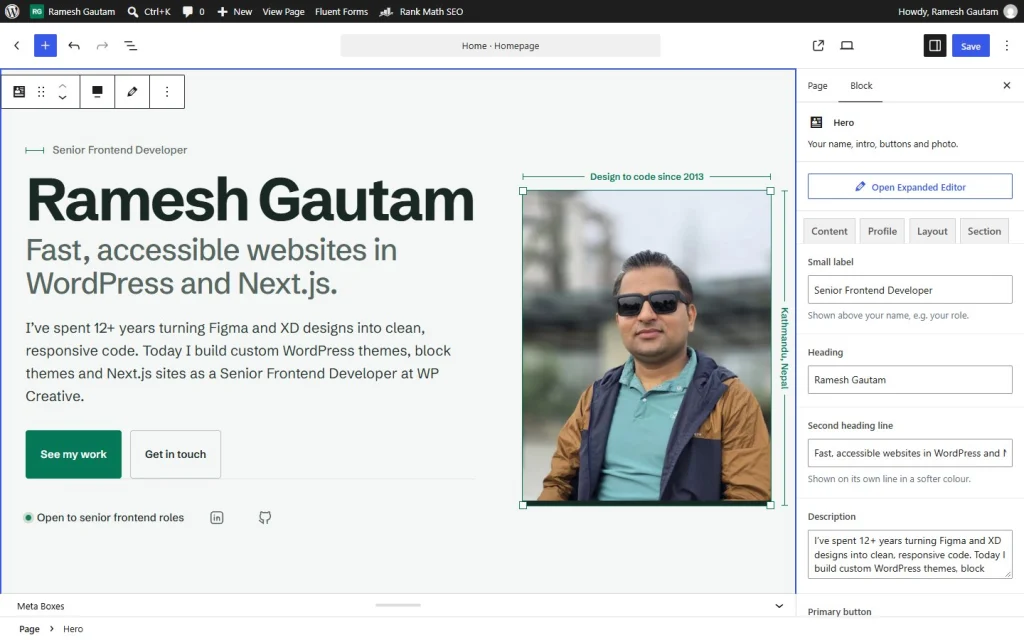Undo the last change
Viewport: 1024px width, 640px height.
point(74,45)
